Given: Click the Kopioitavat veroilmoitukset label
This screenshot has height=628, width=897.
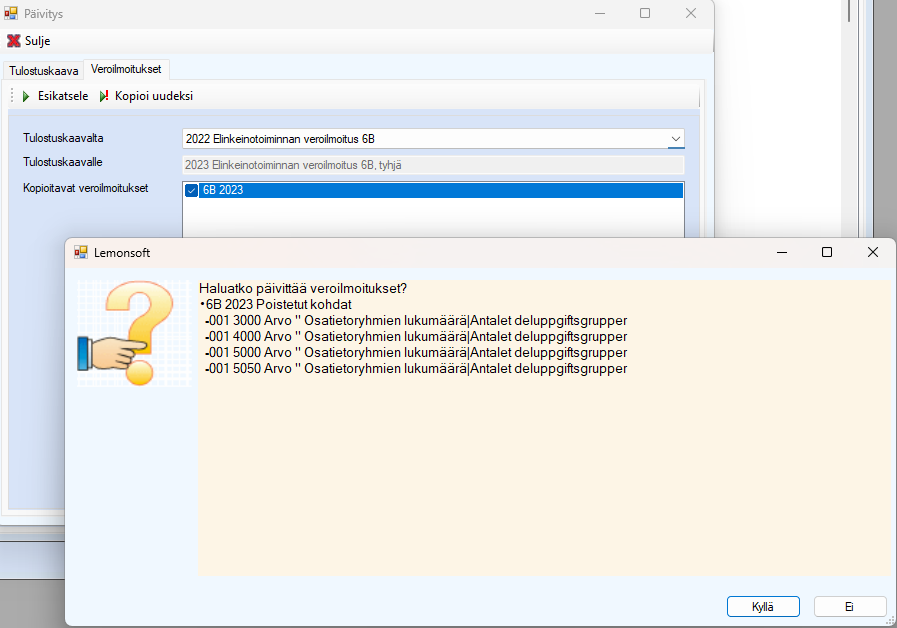Looking at the screenshot, I should pos(85,188).
